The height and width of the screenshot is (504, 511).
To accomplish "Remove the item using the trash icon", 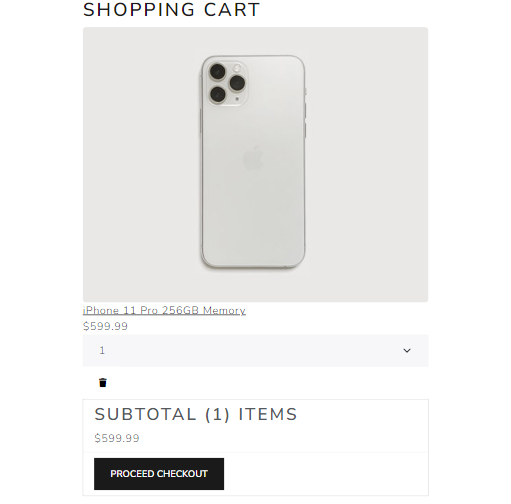I will pyautogui.click(x=103, y=383).
